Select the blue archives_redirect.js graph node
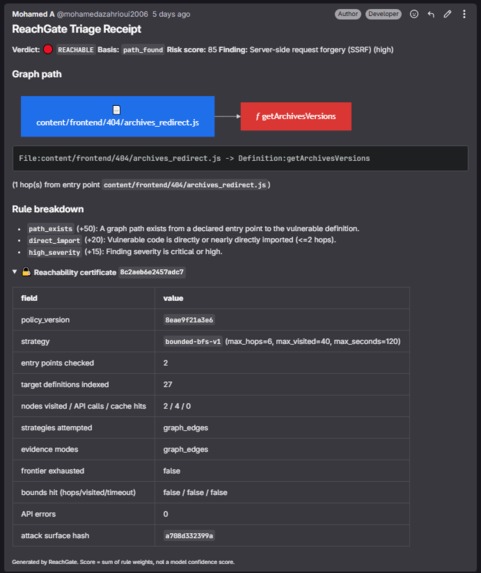This screenshot has width=481, height=573. pyautogui.click(x=118, y=117)
